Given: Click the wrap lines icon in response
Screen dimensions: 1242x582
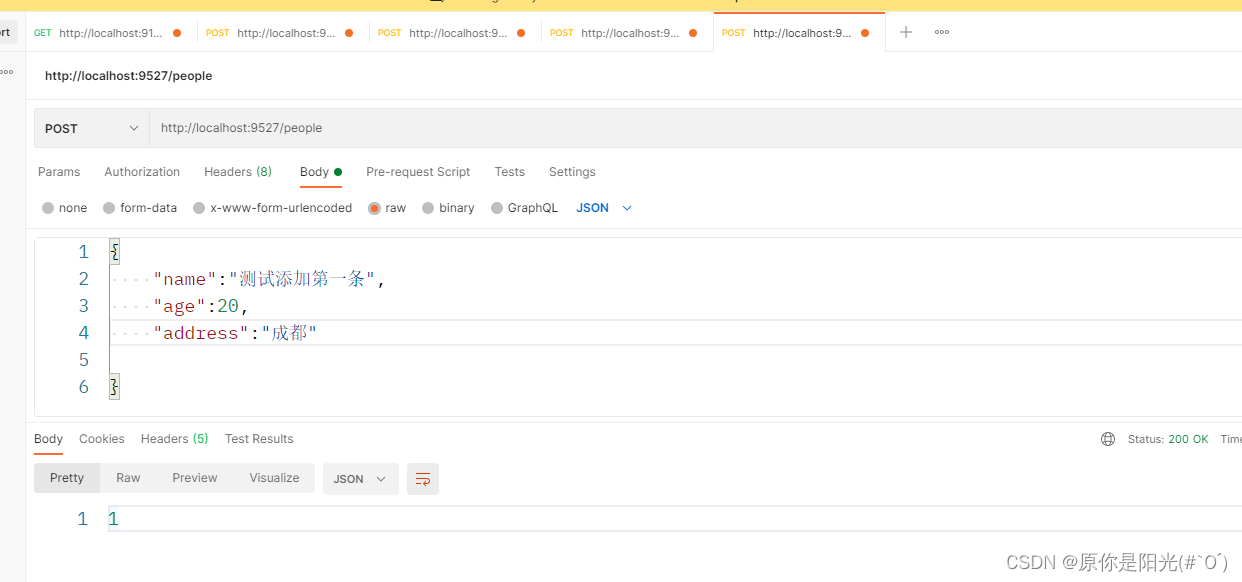Looking at the screenshot, I should click(x=423, y=479).
